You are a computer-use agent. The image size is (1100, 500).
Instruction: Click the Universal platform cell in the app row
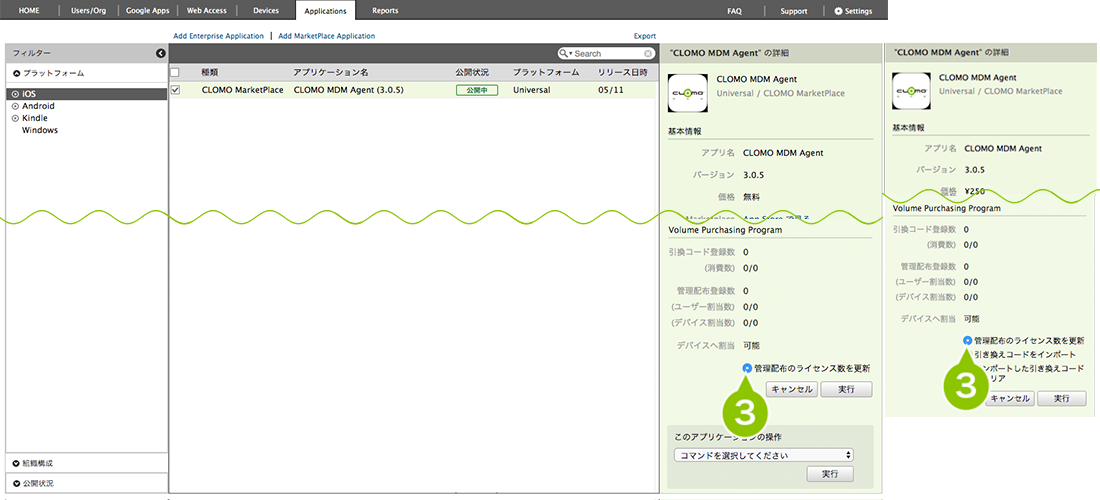(x=532, y=90)
